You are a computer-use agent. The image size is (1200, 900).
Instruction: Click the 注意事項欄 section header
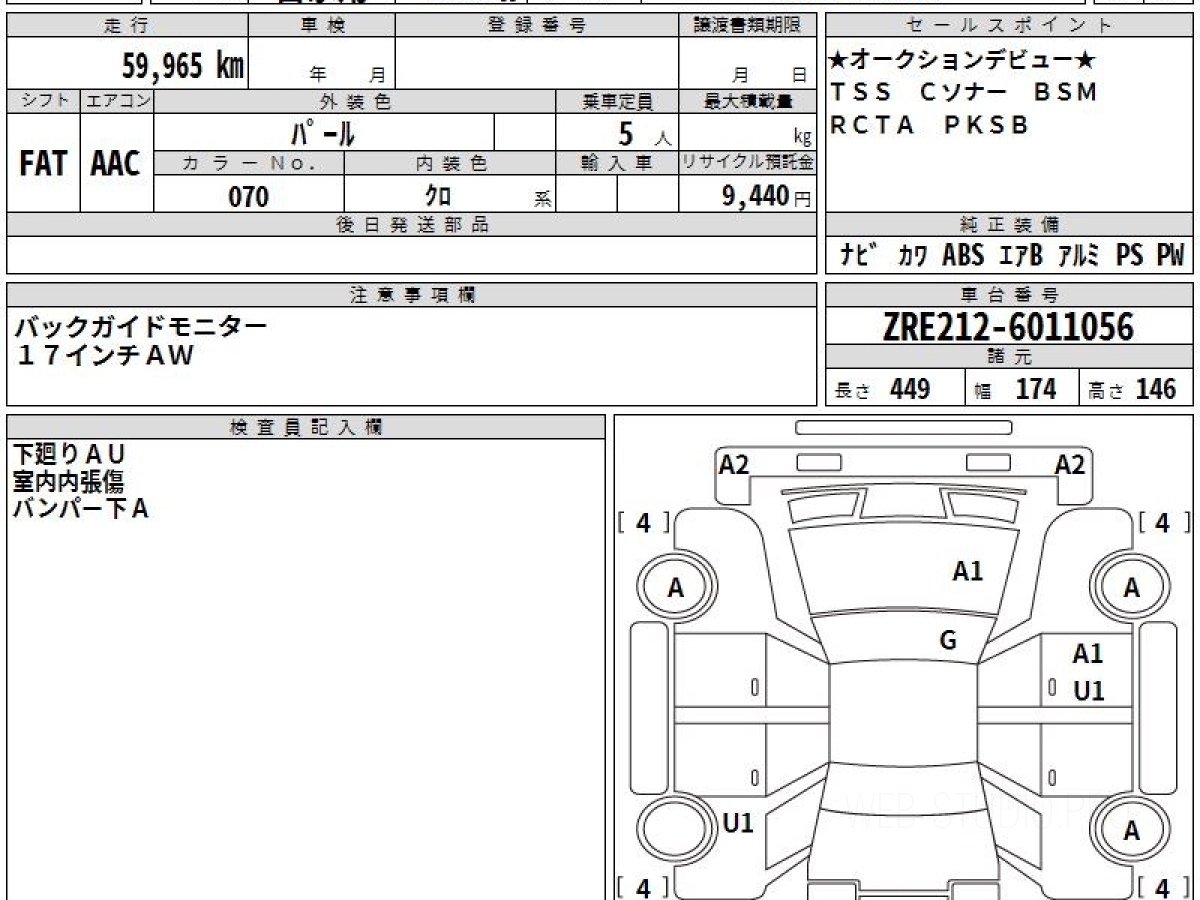point(412,295)
